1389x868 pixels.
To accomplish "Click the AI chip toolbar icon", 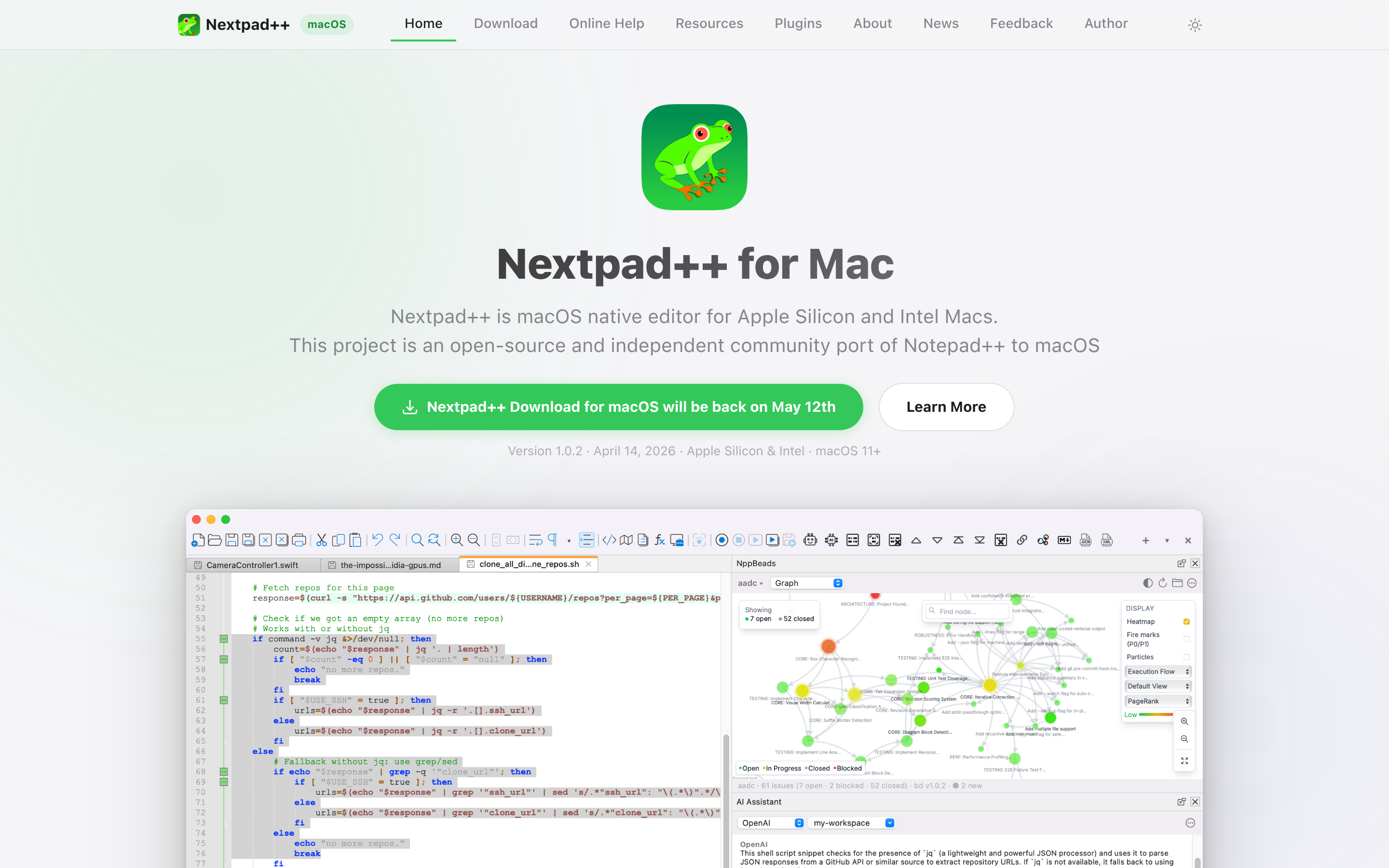I will click(831, 540).
